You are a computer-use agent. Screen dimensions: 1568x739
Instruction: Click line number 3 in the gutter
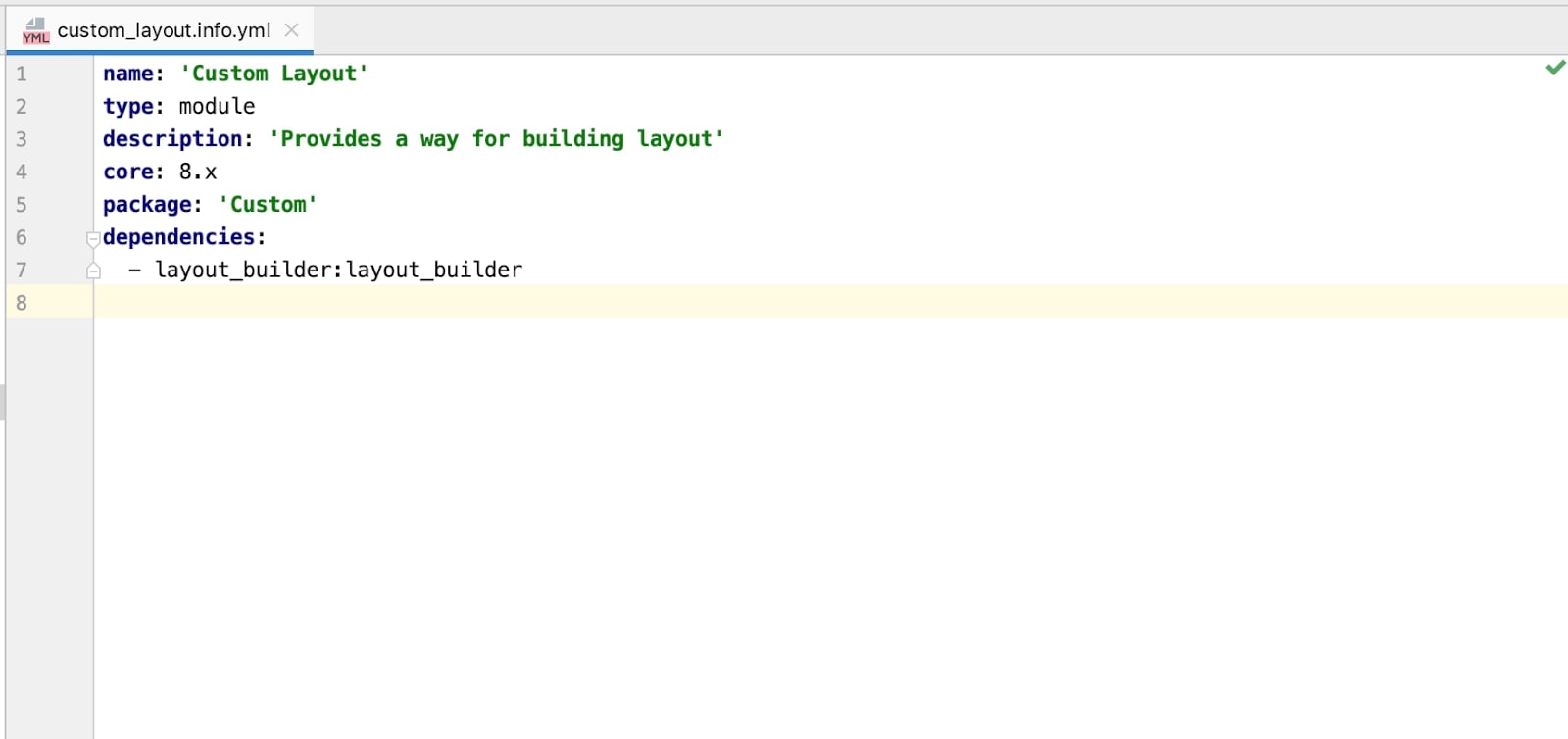point(22,139)
